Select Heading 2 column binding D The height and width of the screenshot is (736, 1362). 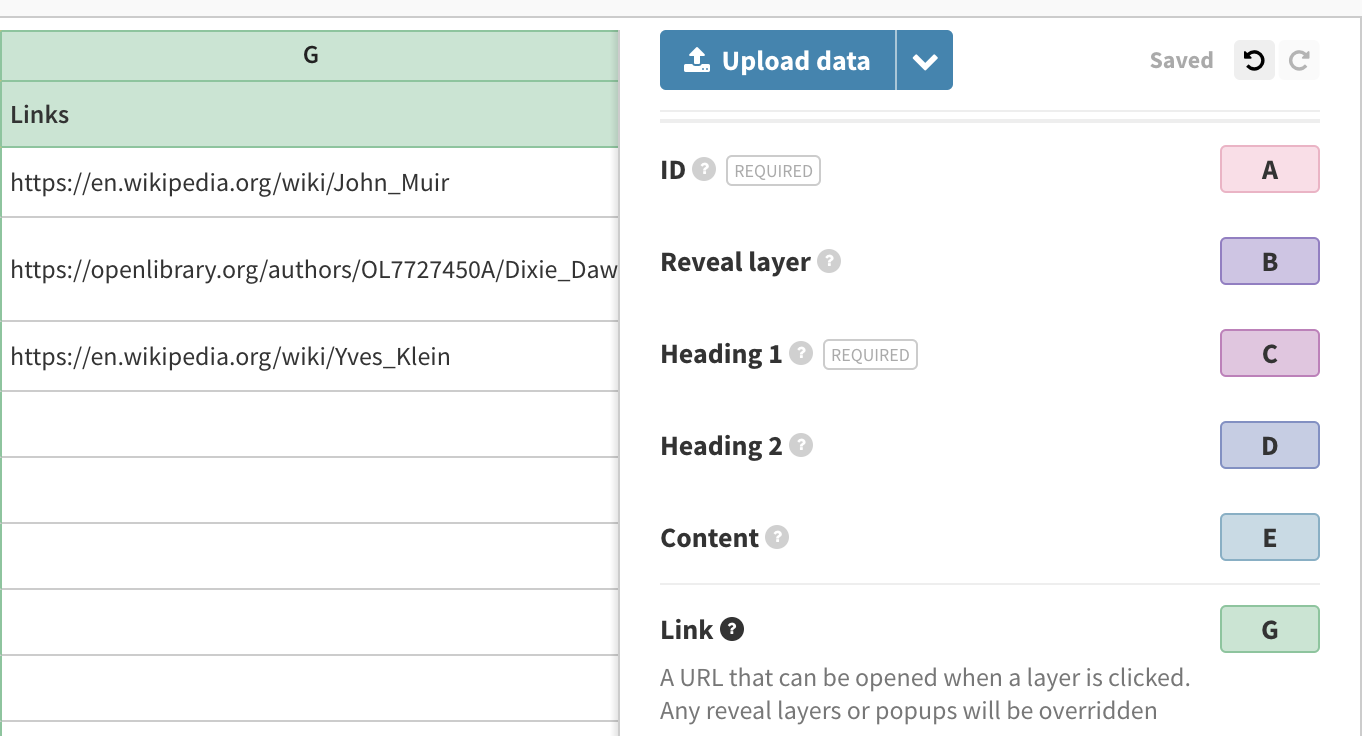[1269, 446]
